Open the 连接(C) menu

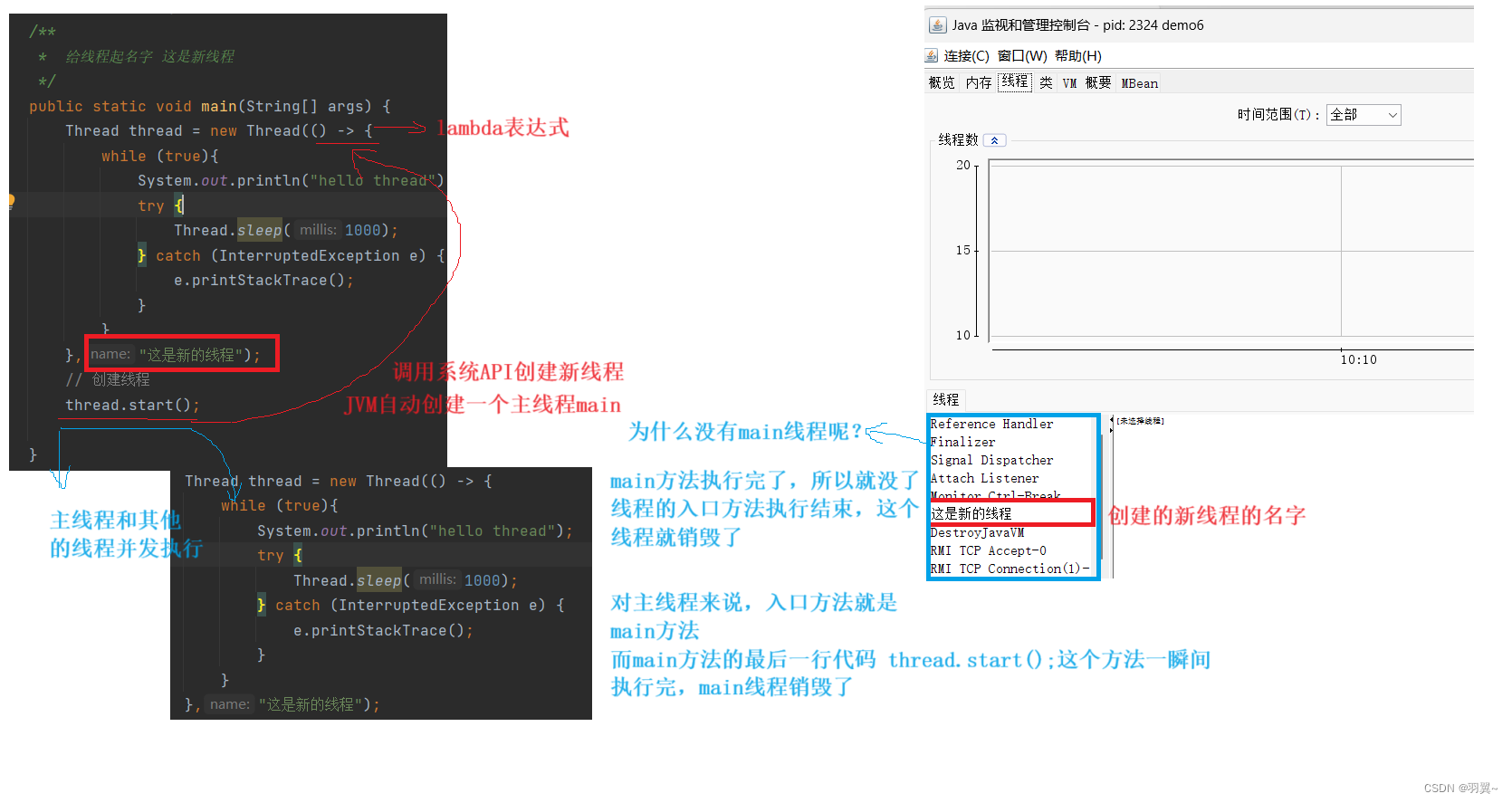pos(966,56)
